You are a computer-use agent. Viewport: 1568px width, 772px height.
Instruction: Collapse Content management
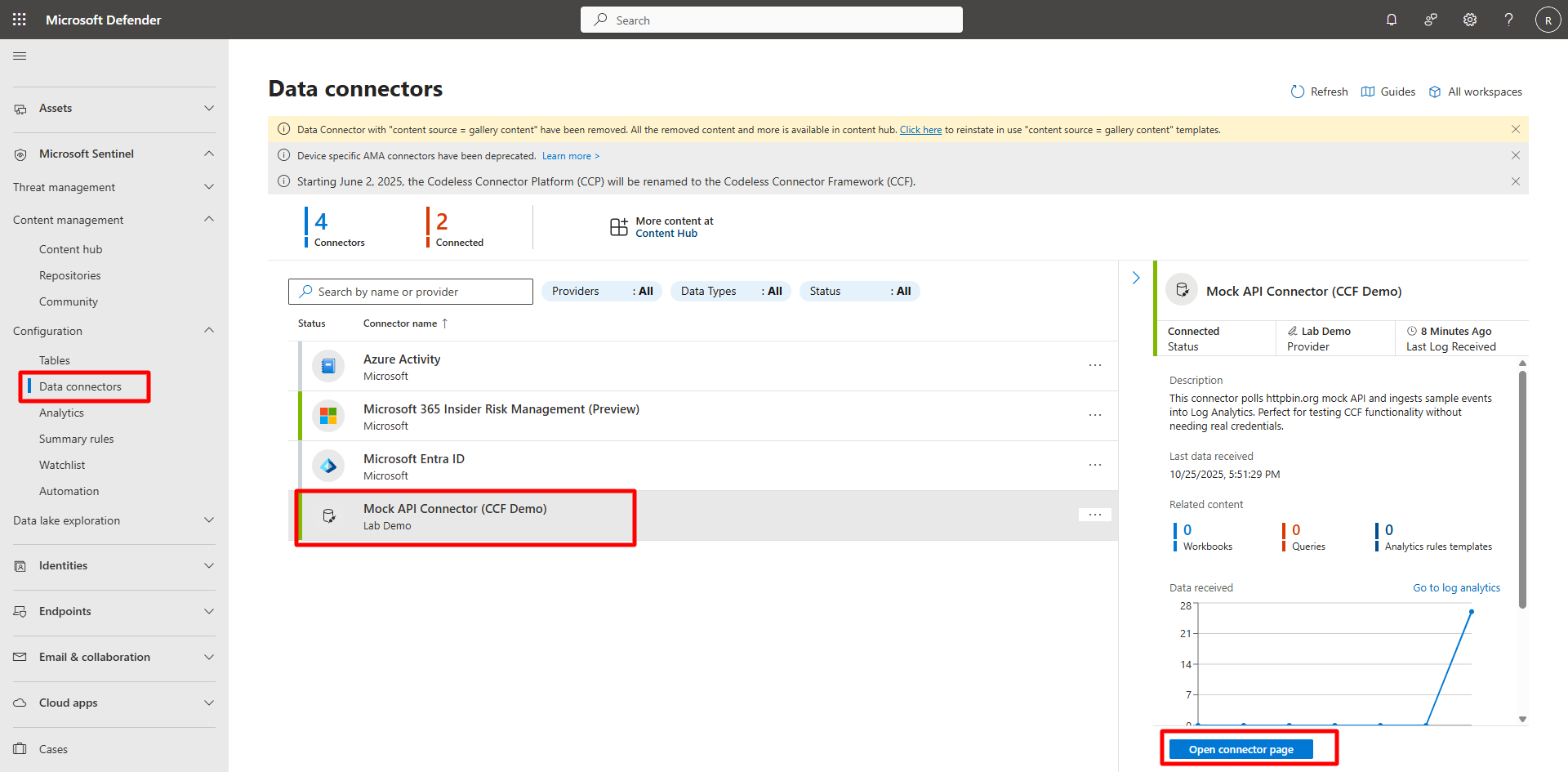tap(209, 219)
